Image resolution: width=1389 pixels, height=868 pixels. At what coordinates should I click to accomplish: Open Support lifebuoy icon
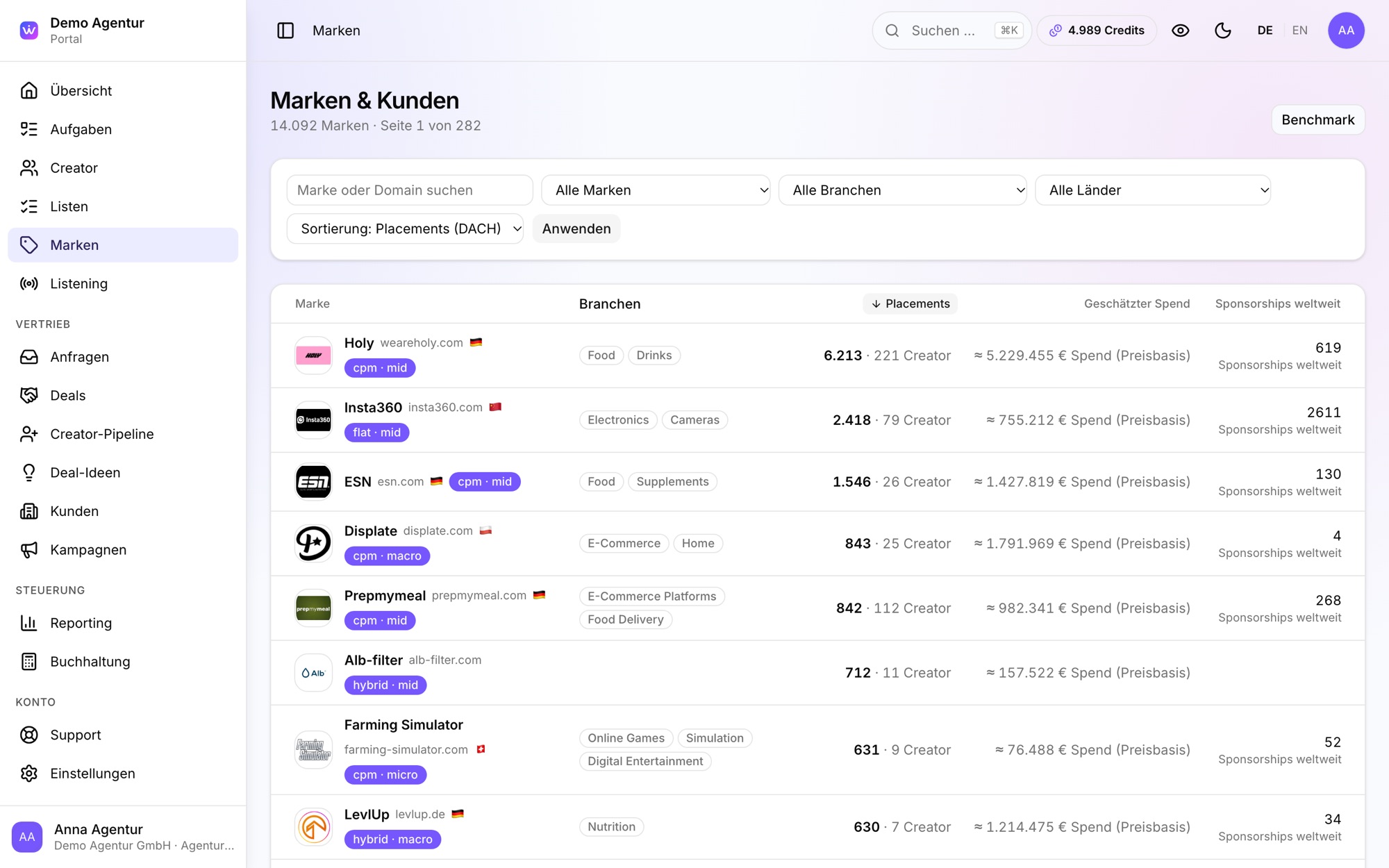coord(28,735)
